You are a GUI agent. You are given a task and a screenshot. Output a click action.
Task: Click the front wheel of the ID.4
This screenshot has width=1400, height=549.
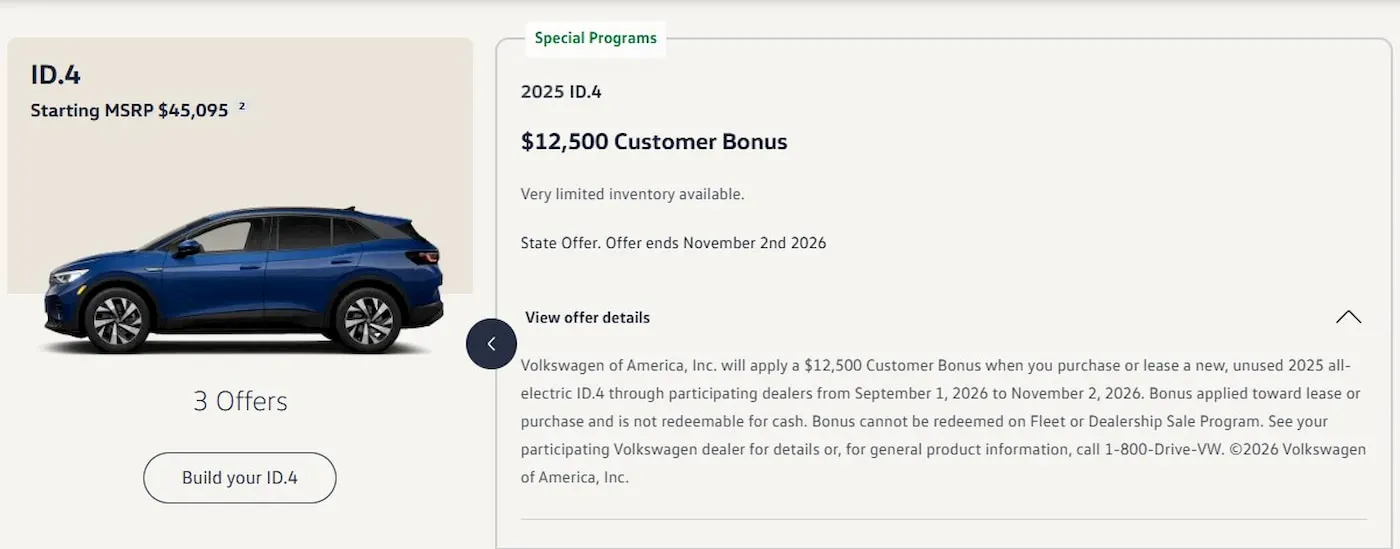pyautogui.click(x=117, y=320)
